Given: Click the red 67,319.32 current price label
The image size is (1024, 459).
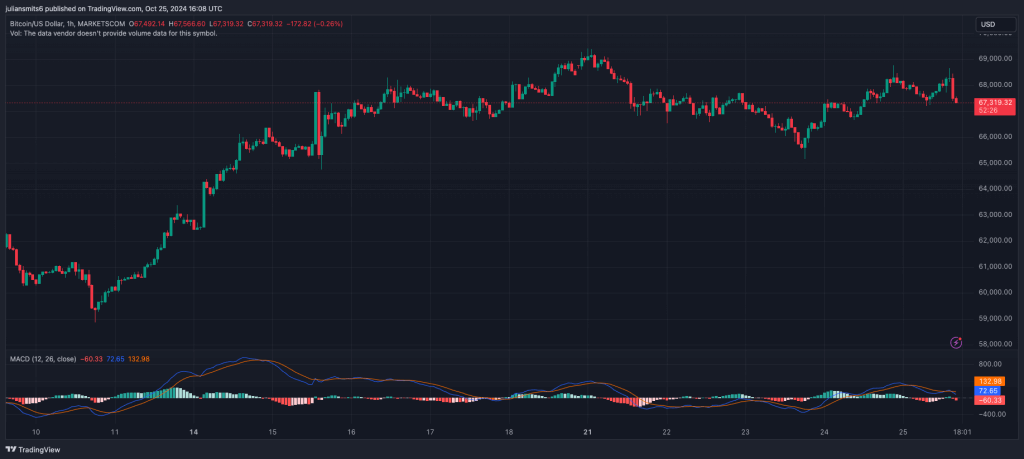Looking at the screenshot, I should click(x=995, y=103).
